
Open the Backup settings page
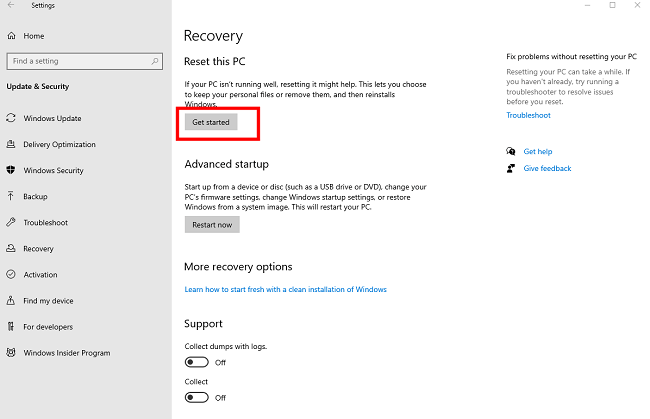tap(35, 196)
